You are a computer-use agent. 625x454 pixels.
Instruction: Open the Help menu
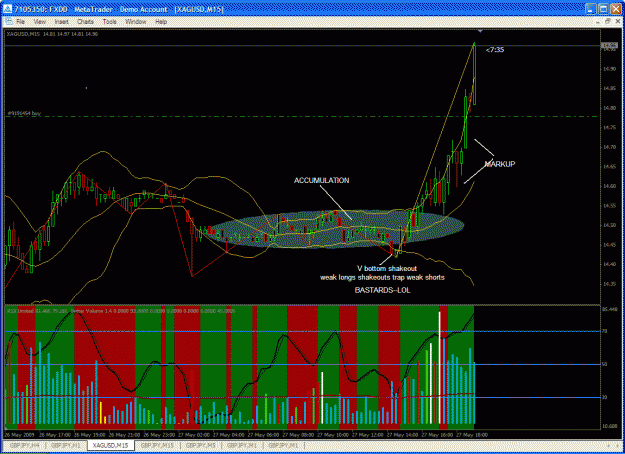point(161,22)
